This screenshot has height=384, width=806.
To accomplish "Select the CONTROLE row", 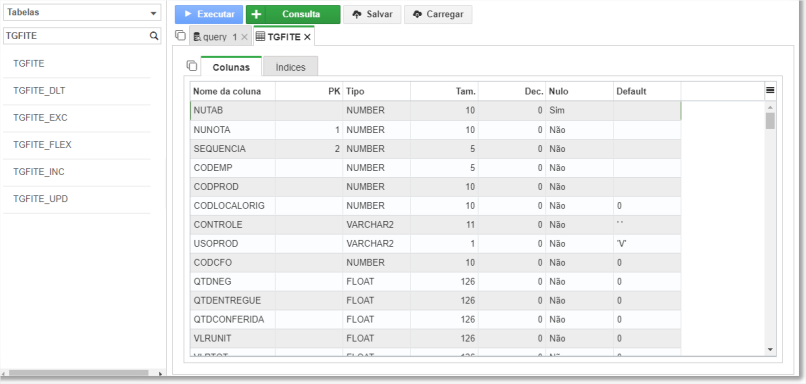I will click(x=435, y=225).
